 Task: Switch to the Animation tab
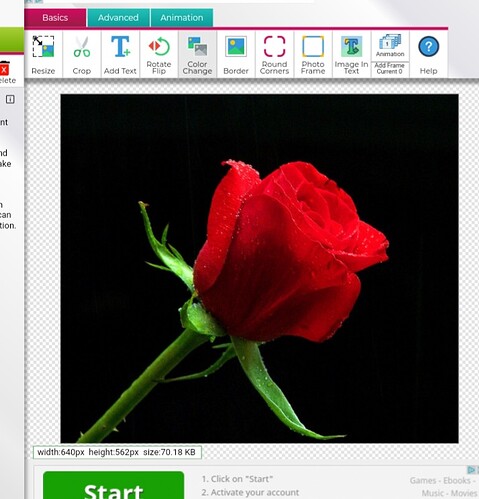[x=182, y=18]
